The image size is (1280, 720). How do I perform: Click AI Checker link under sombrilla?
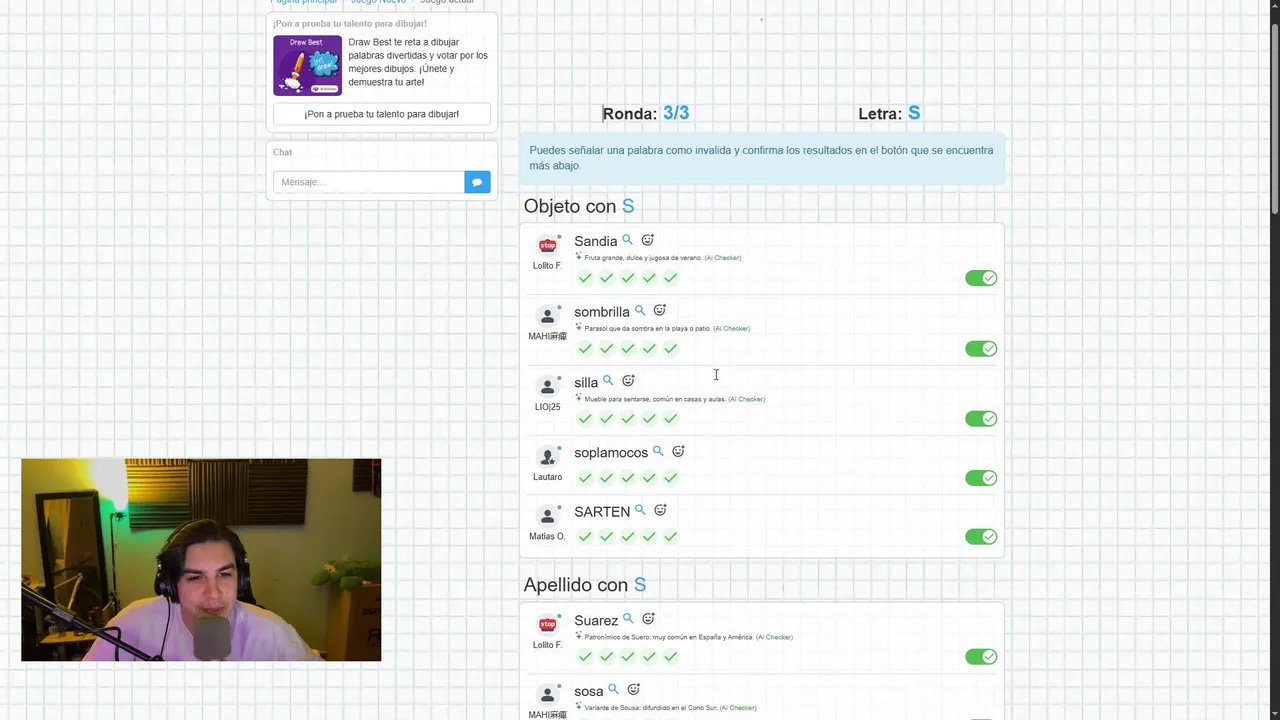coord(732,328)
